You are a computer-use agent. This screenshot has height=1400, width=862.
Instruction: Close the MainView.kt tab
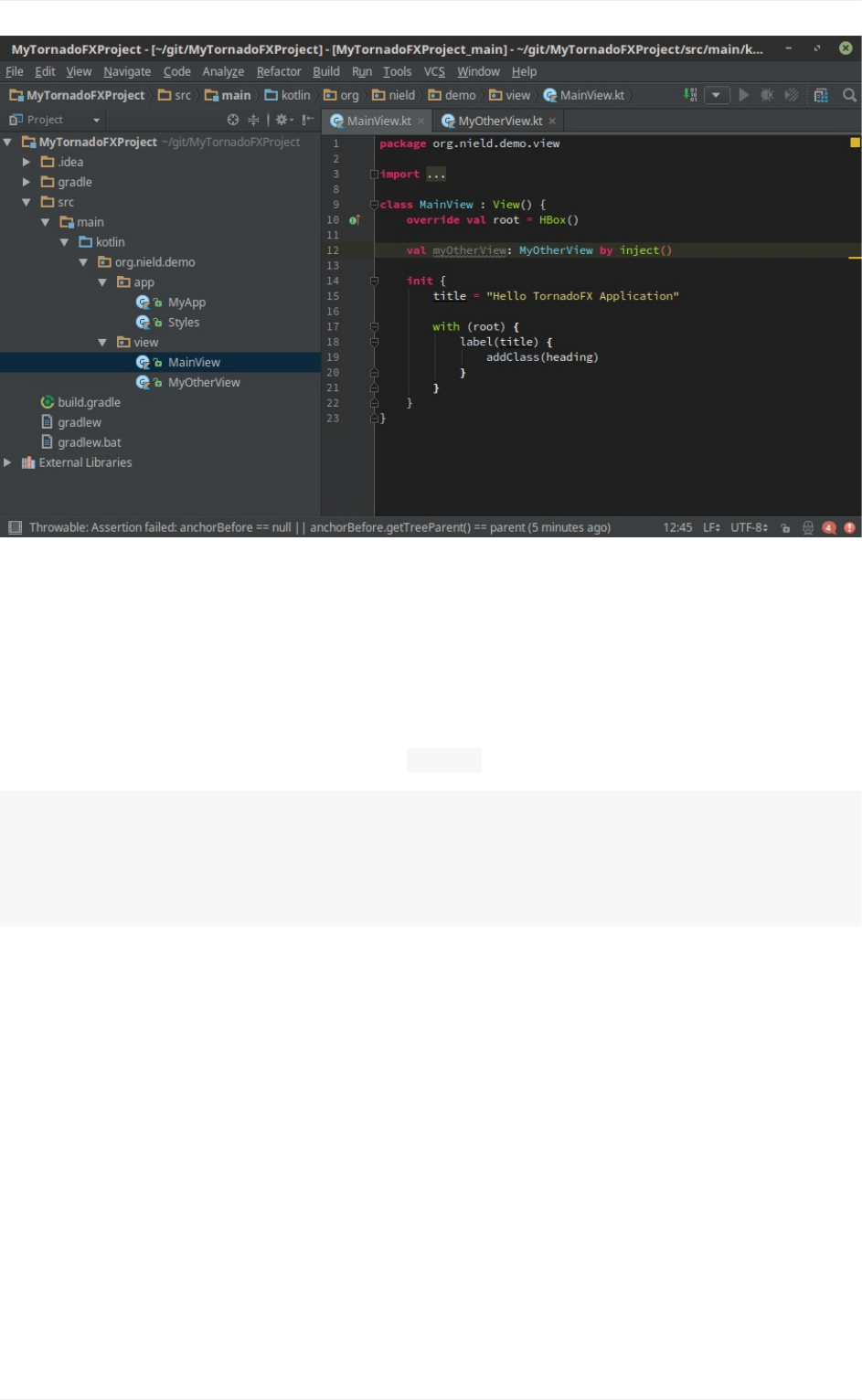[x=420, y=121]
